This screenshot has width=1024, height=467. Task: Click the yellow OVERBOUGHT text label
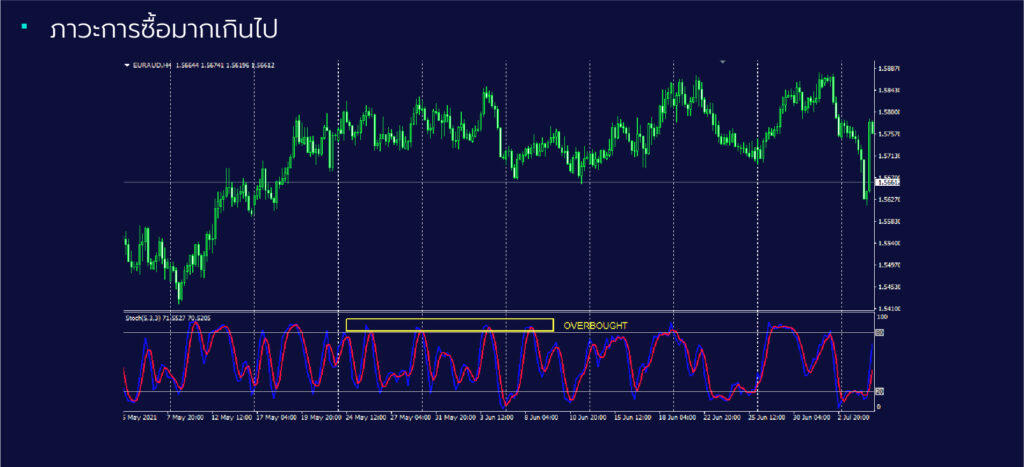595,326
